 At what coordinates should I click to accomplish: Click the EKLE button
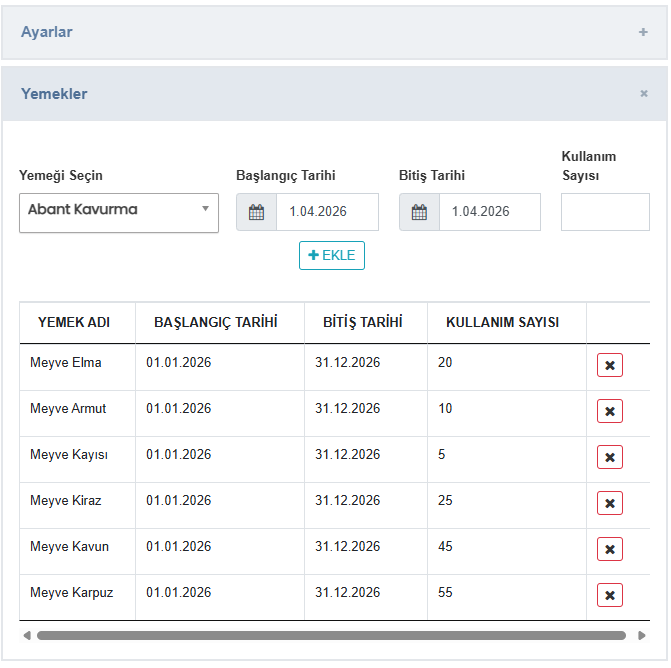(332, 256)
